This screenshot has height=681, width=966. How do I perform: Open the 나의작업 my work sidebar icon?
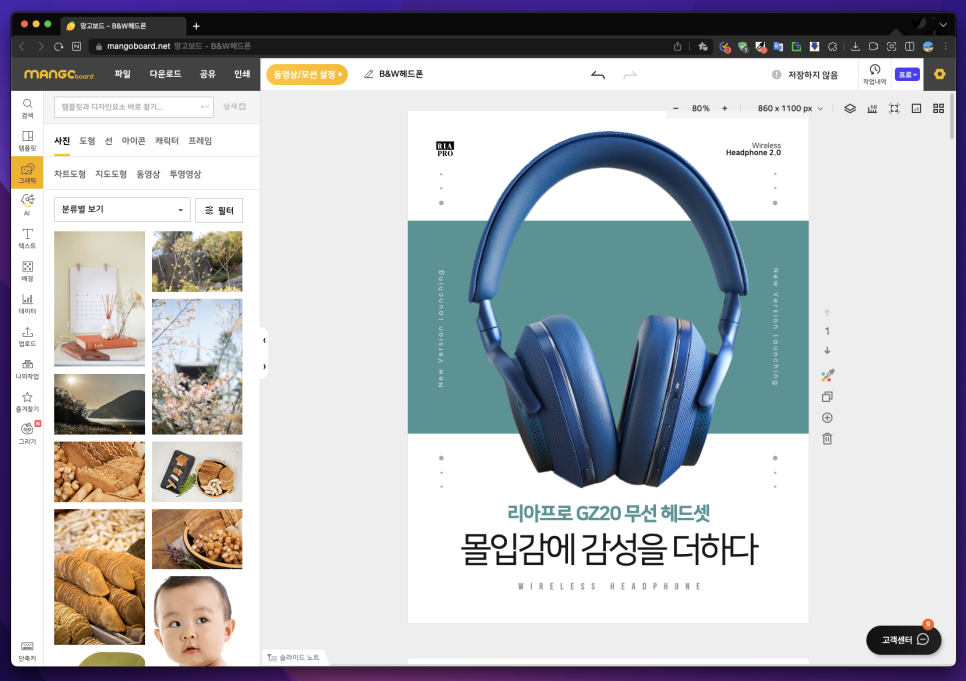pos(27,369)
